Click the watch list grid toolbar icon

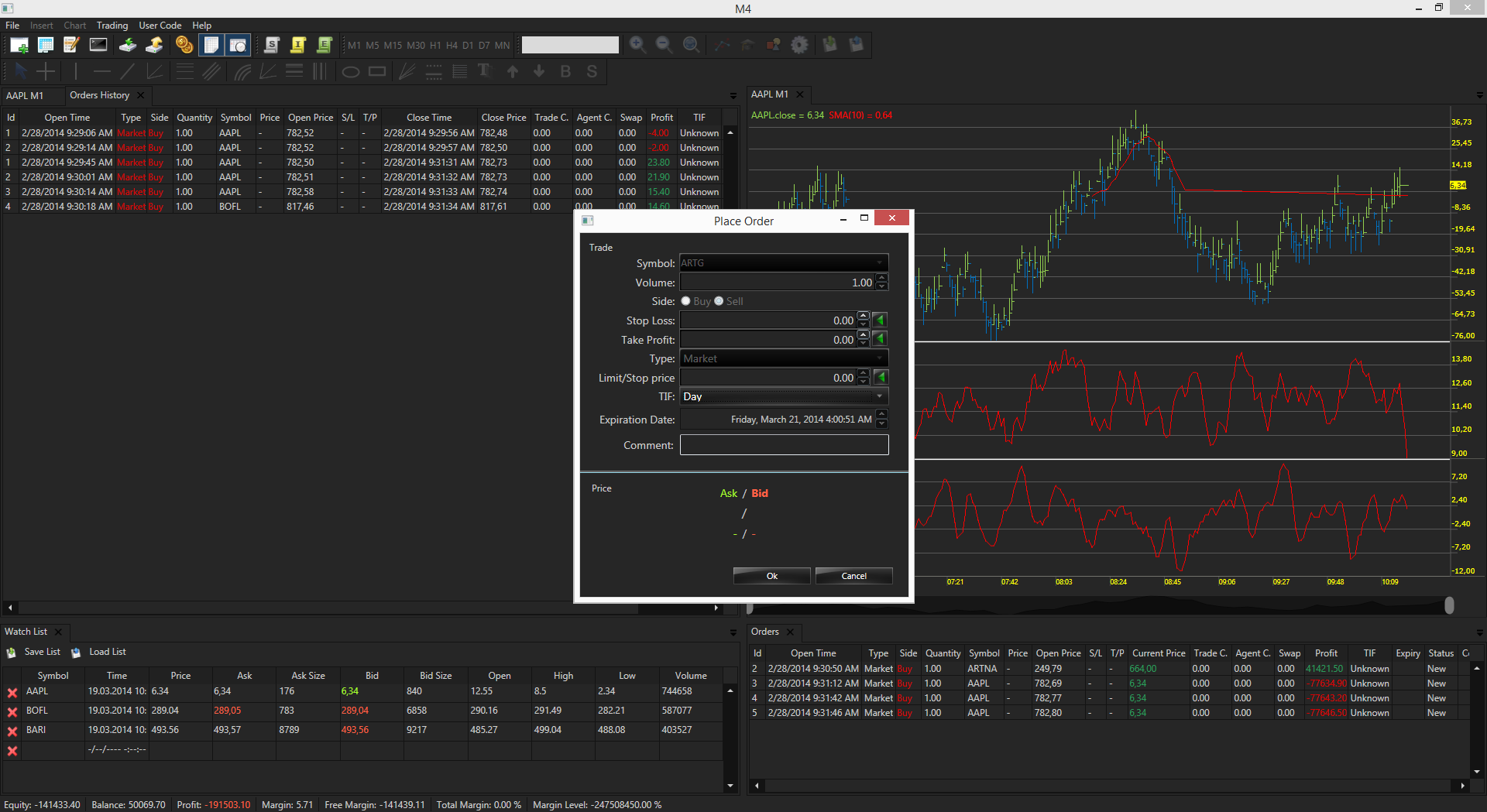pyautogui.click(x=46, y=45)
